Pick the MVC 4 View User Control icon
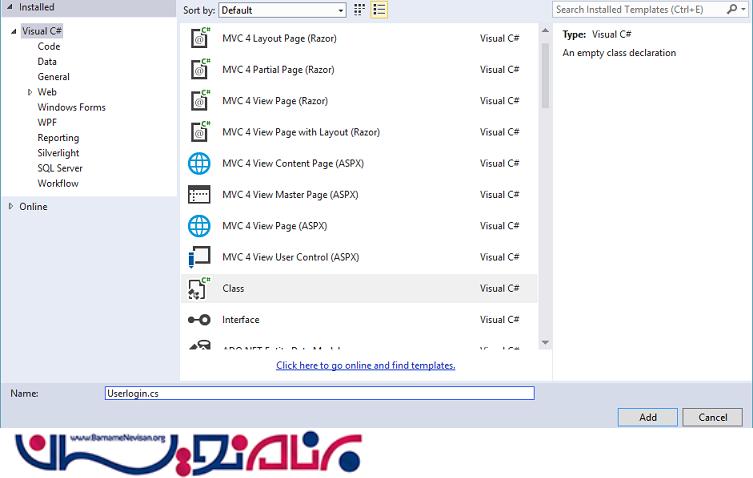Screen dimensions: 753x478 point(199,257)
